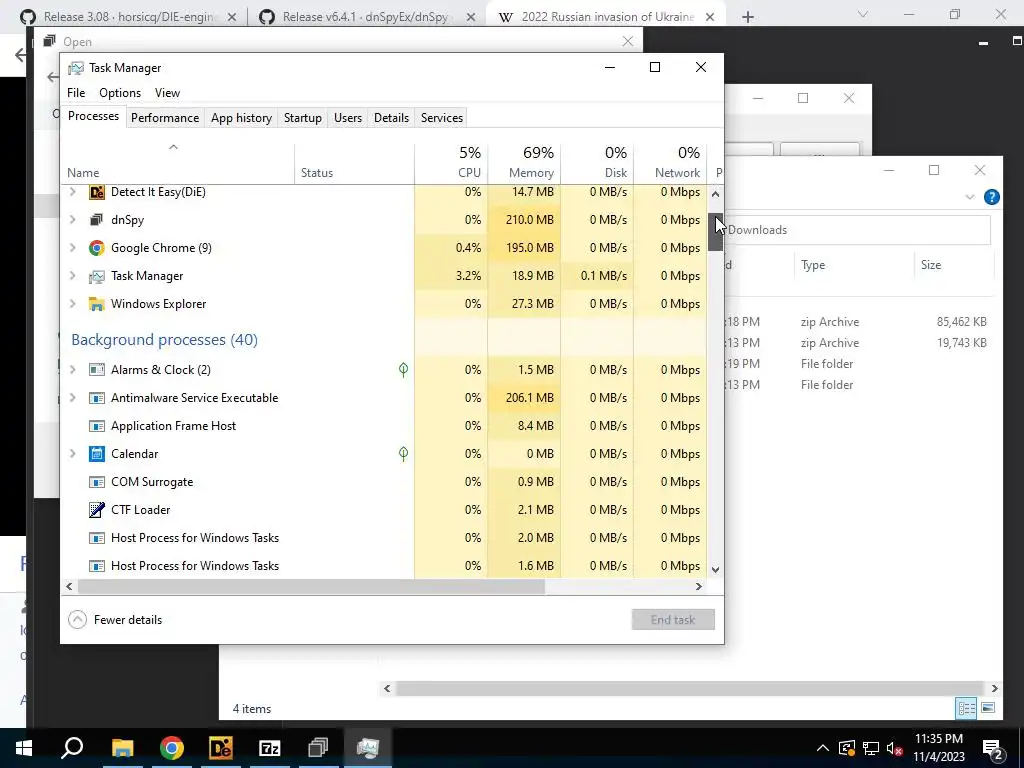
Task: Open the File menu in Task Manager
Action: (x=76, y=93)
